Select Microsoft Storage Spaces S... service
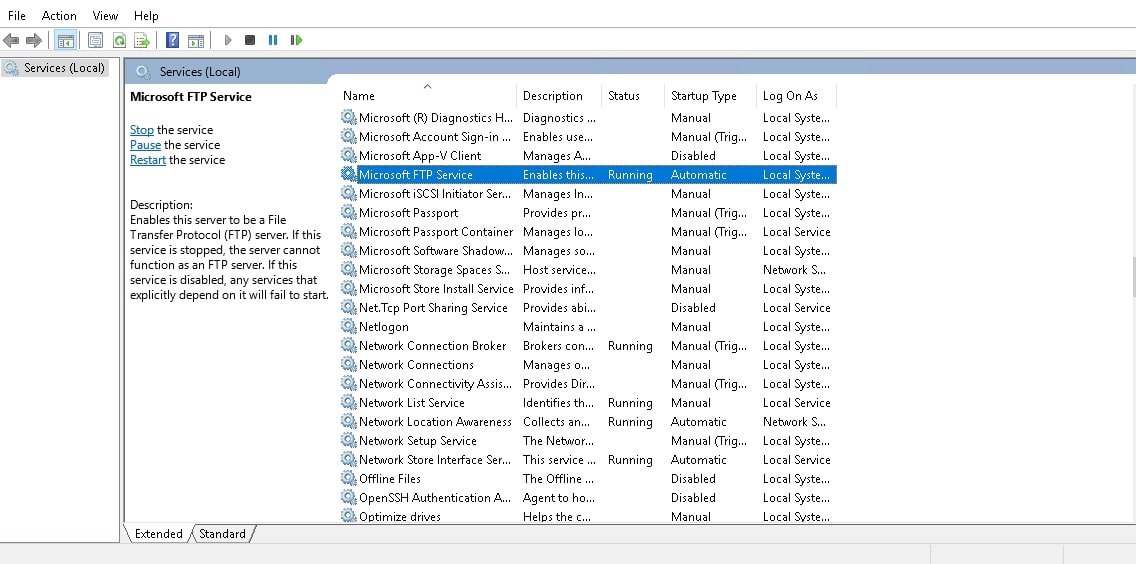1136x564 pixels. [x=588, y=270]
